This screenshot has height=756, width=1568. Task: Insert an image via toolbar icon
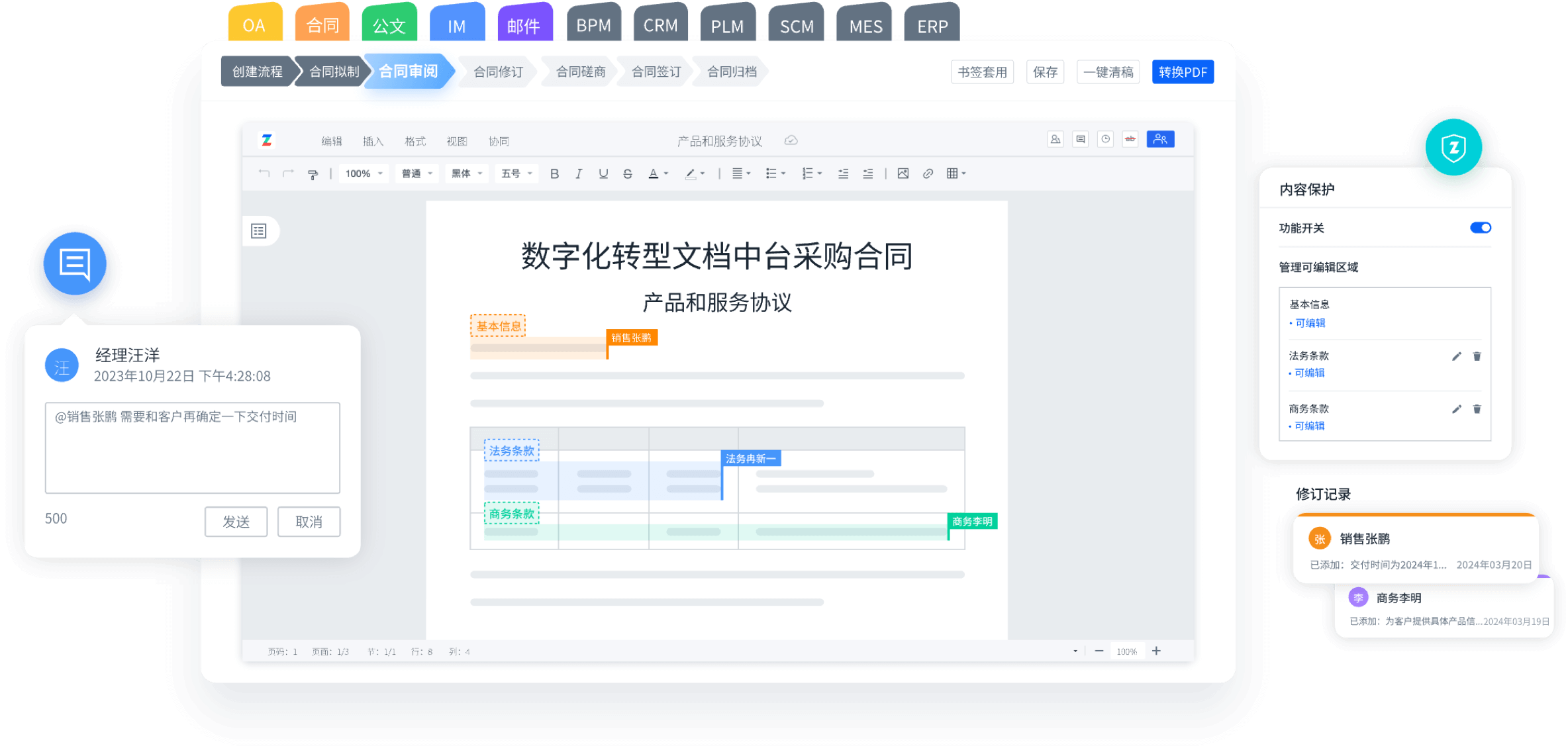tap(903, 173)
